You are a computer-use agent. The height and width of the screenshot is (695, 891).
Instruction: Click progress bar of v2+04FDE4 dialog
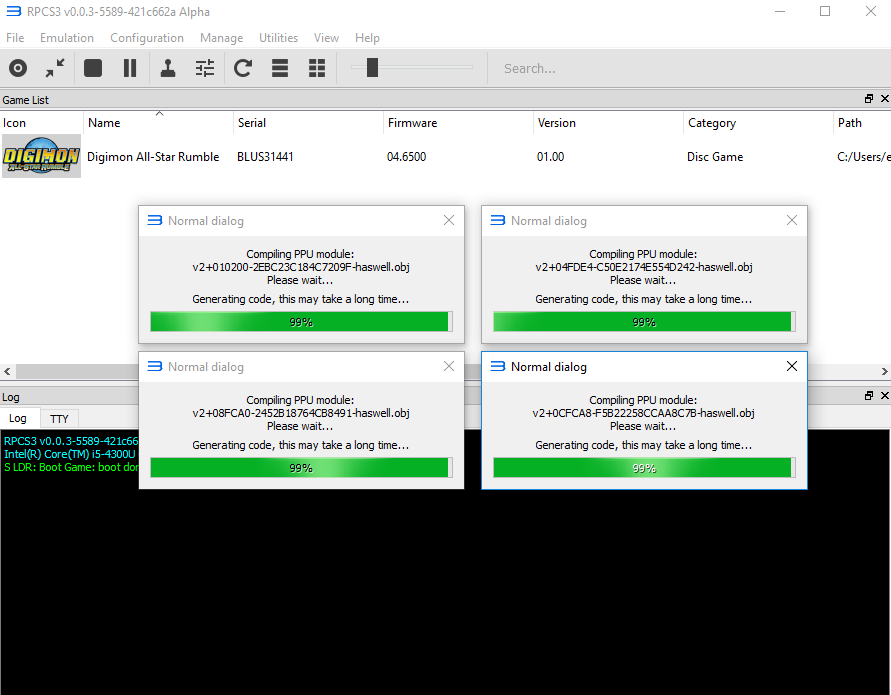point(644,322)
